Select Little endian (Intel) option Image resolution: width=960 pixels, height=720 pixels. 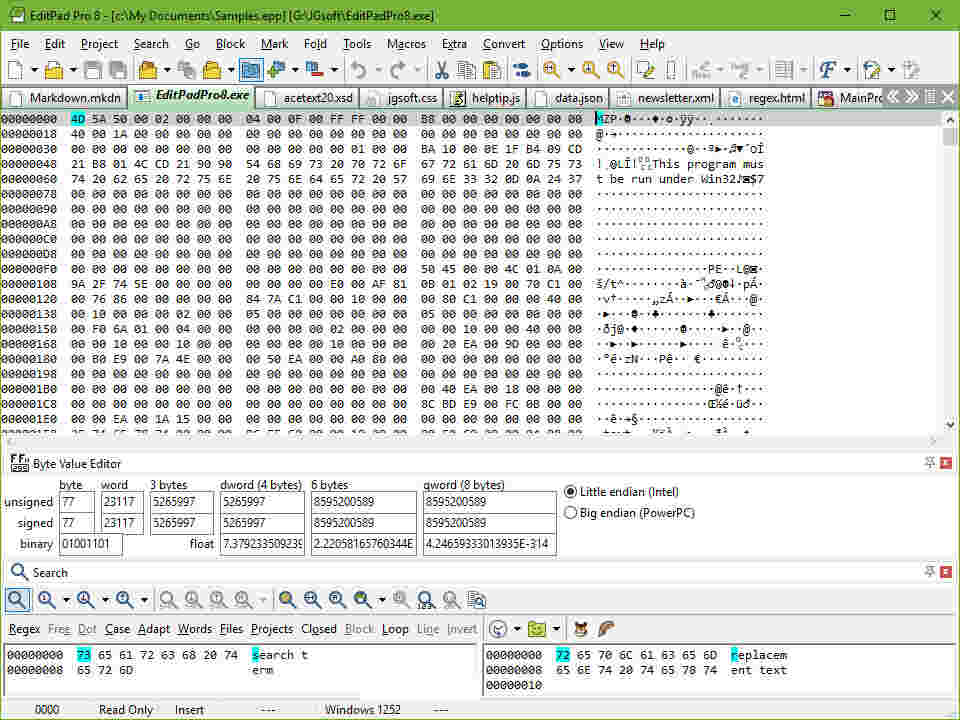(571, 492)
